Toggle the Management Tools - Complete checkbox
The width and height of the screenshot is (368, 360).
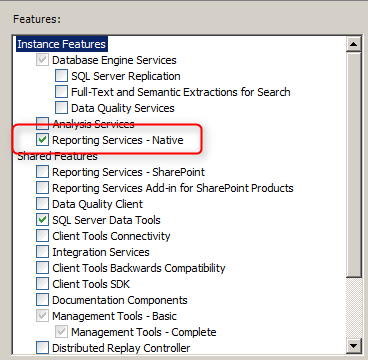point(61,332)
